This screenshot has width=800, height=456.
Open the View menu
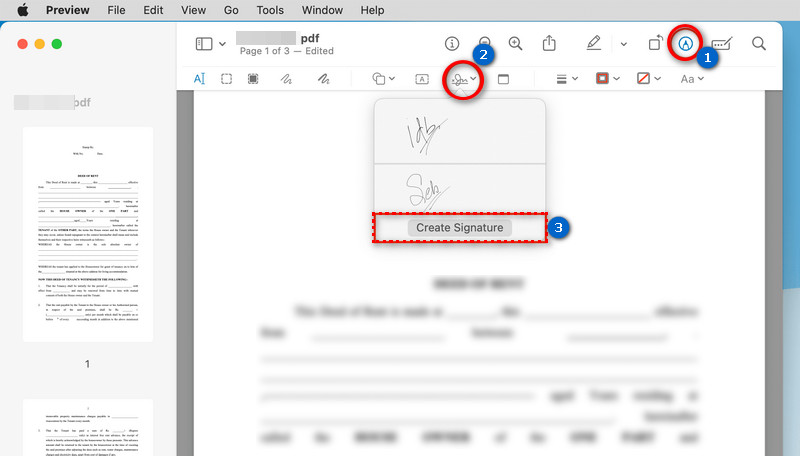193,10
